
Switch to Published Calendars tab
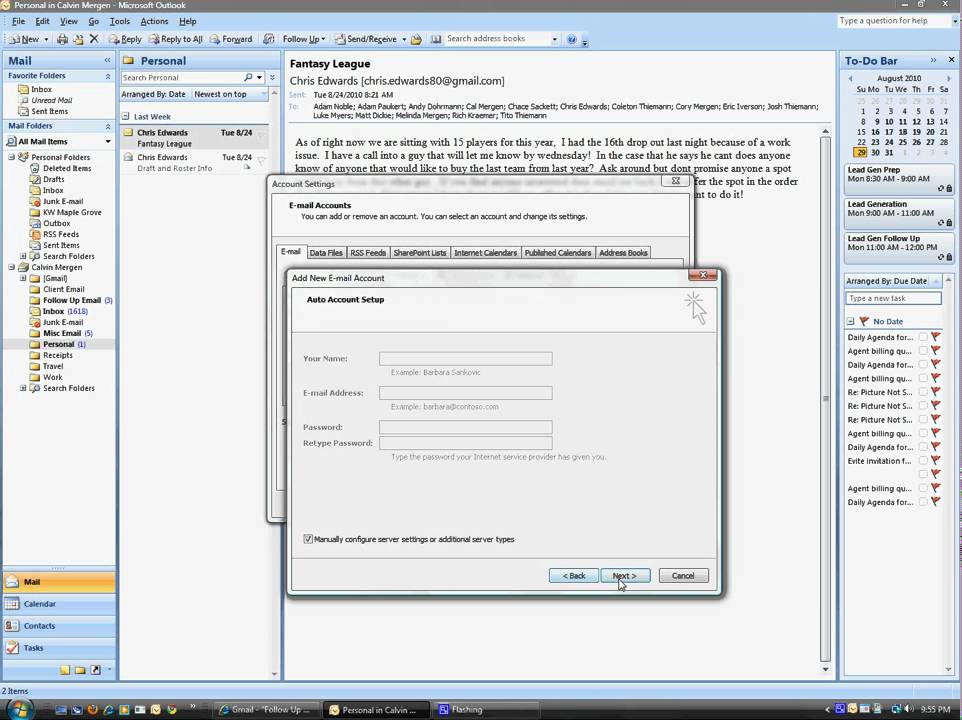pyautogui.click(x=558, y=253)
